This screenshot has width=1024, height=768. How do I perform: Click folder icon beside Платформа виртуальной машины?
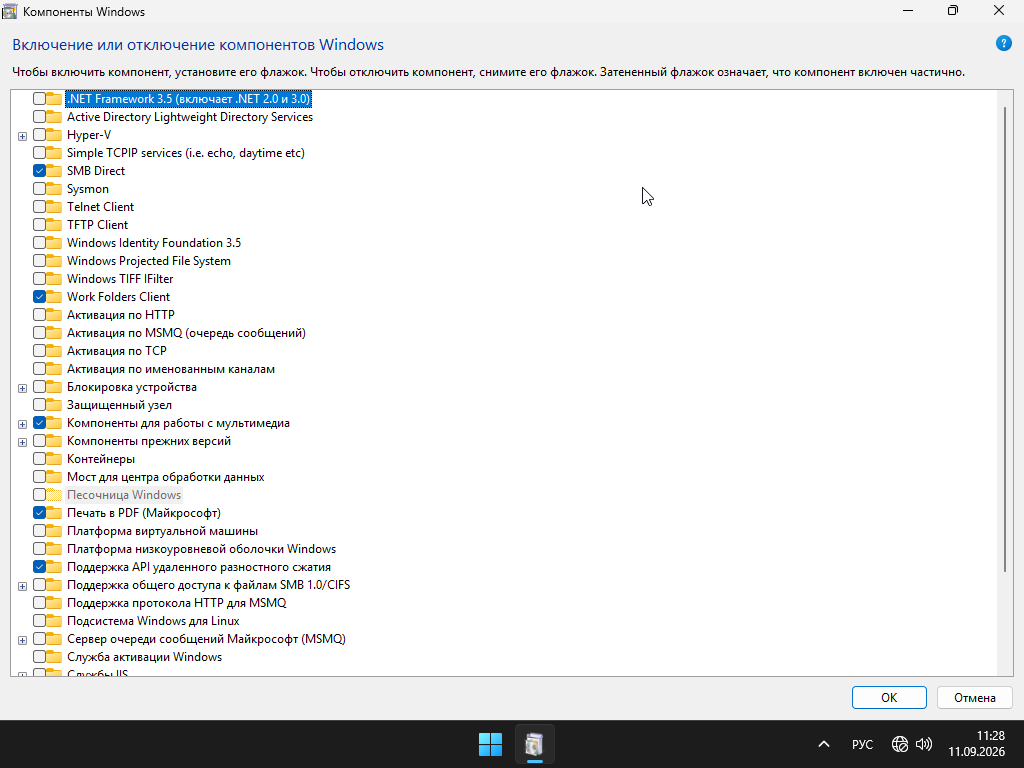(54, 531)
